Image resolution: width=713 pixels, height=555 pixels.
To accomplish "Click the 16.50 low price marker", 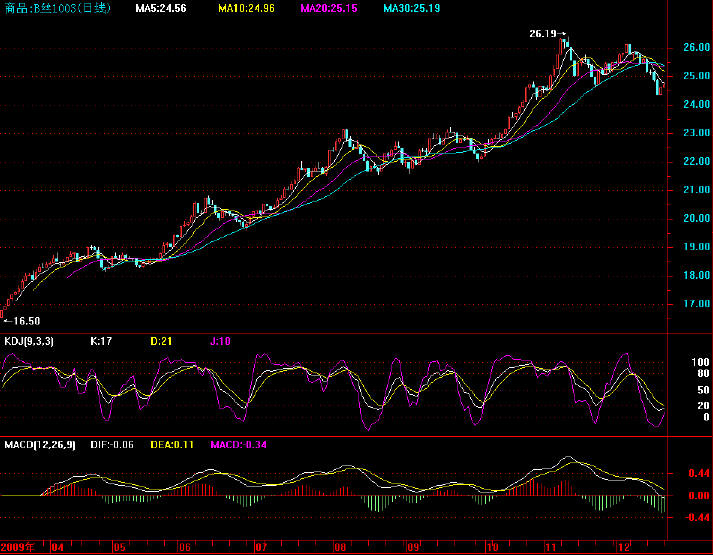I will tap(22, 321).
